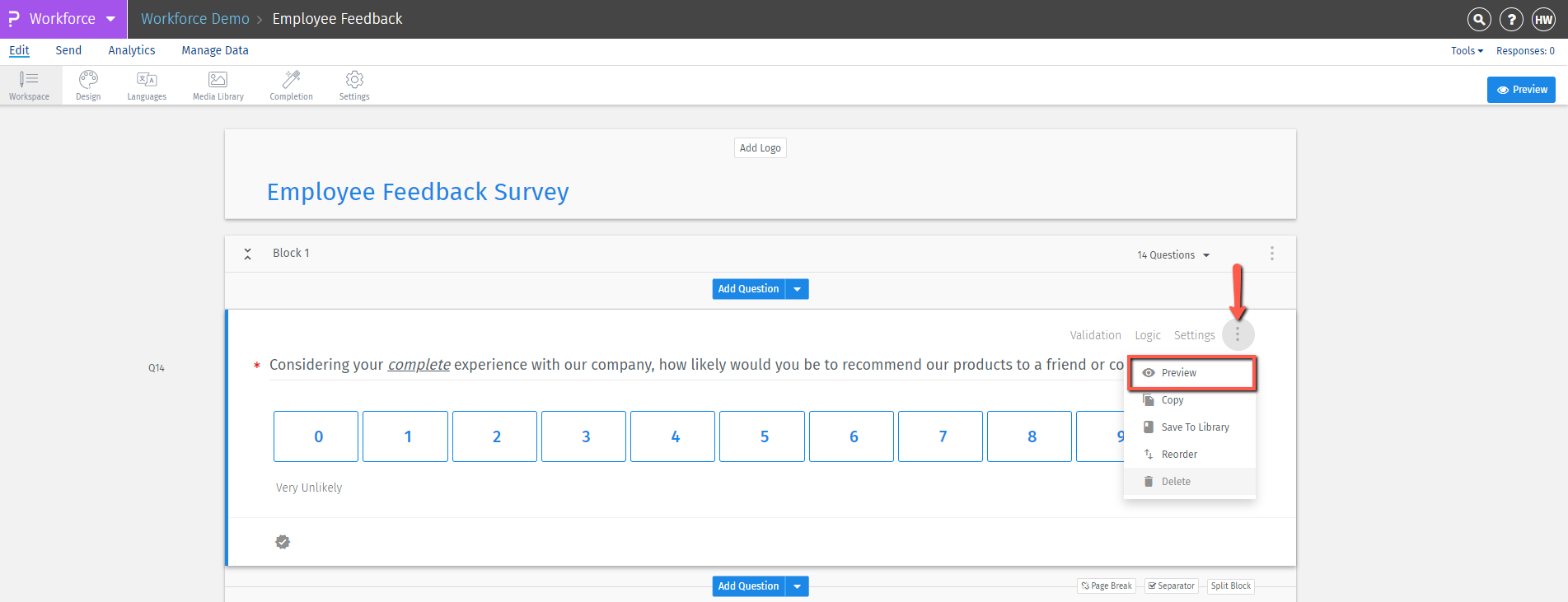Viewport: 1568px width, 602px height.
Task: Click the Workforce P logo icon
Action: coord(14,18)
